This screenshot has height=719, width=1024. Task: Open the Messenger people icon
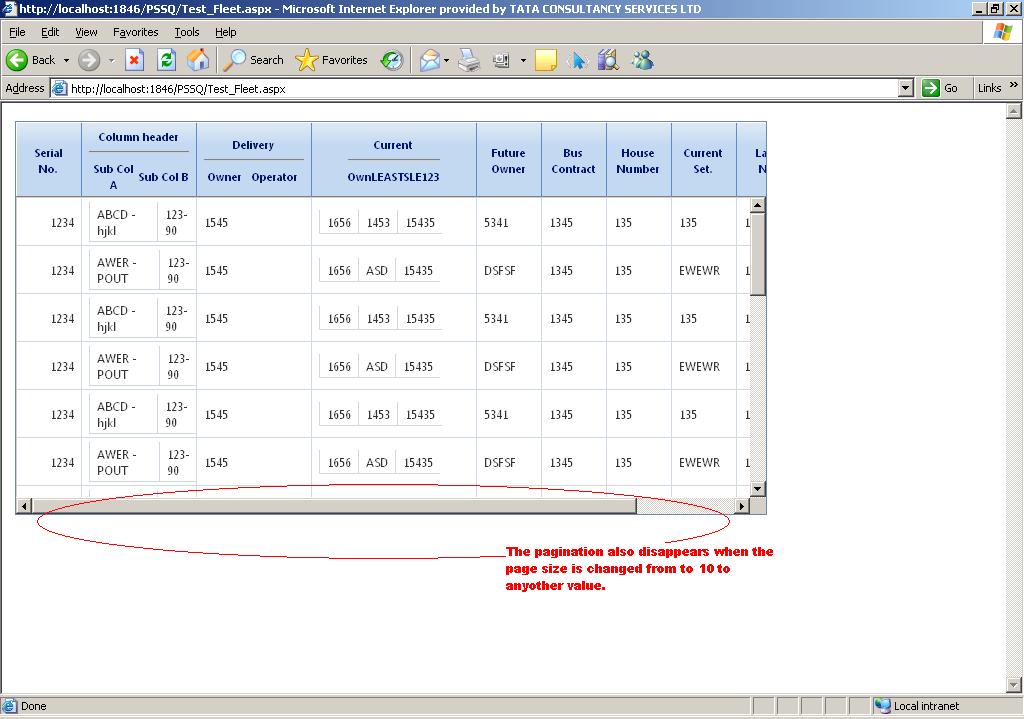pos(643,60)
